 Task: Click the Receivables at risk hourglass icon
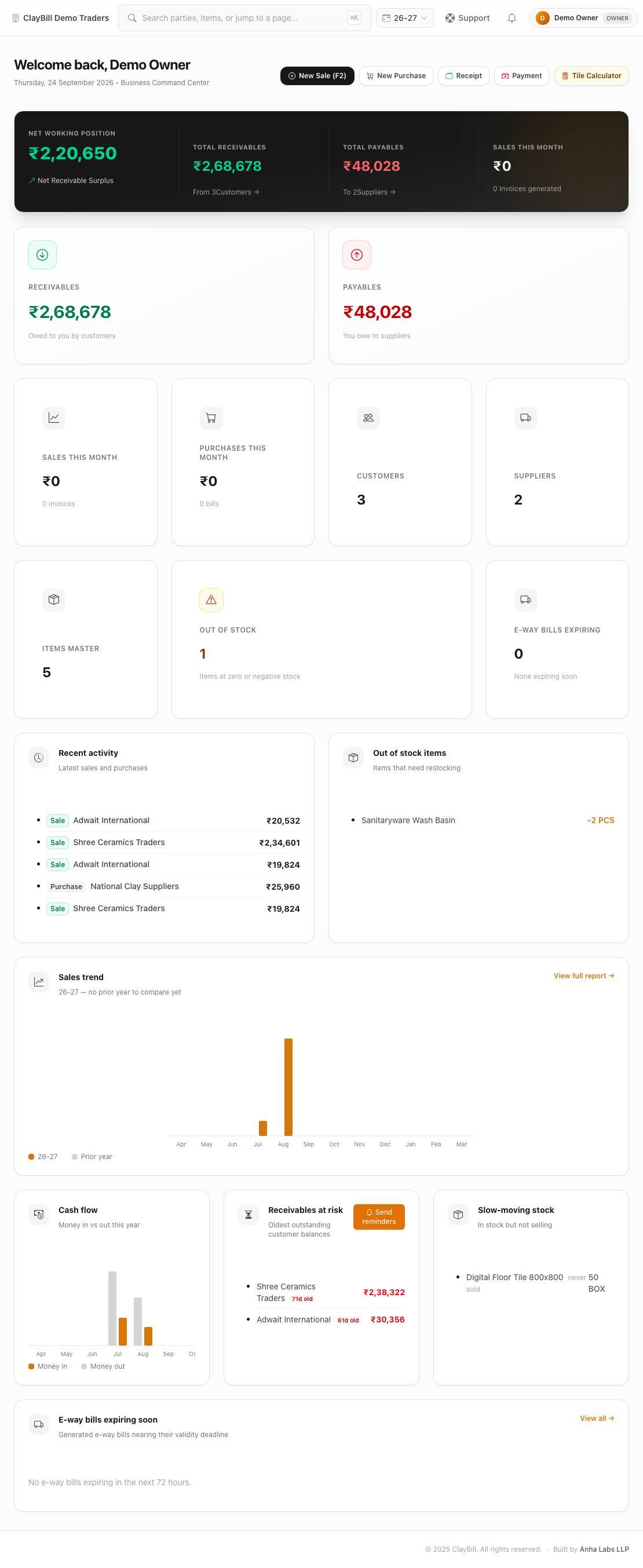[x=249, y=1214]
